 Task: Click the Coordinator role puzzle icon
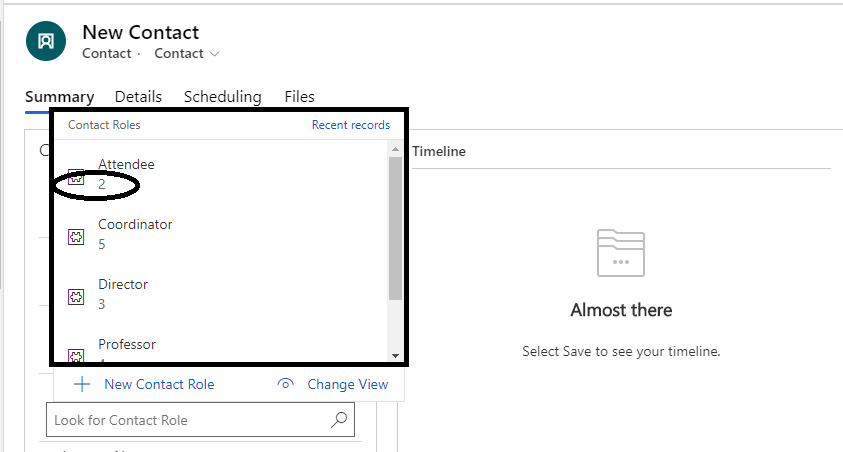(x=75, y=237)
